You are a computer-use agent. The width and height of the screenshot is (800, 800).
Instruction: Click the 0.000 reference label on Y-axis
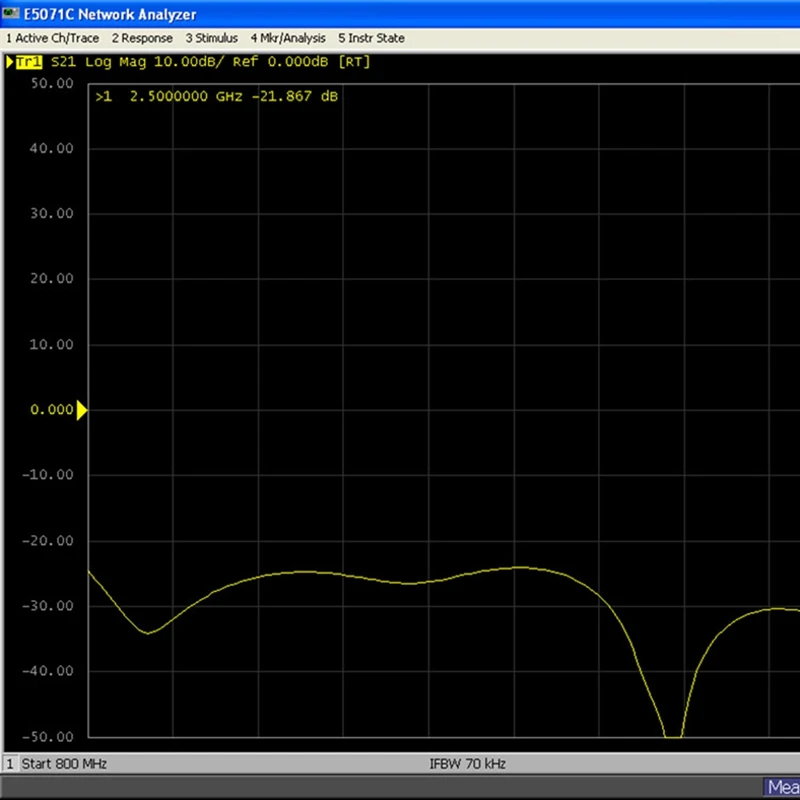click(x=53, y=410)
